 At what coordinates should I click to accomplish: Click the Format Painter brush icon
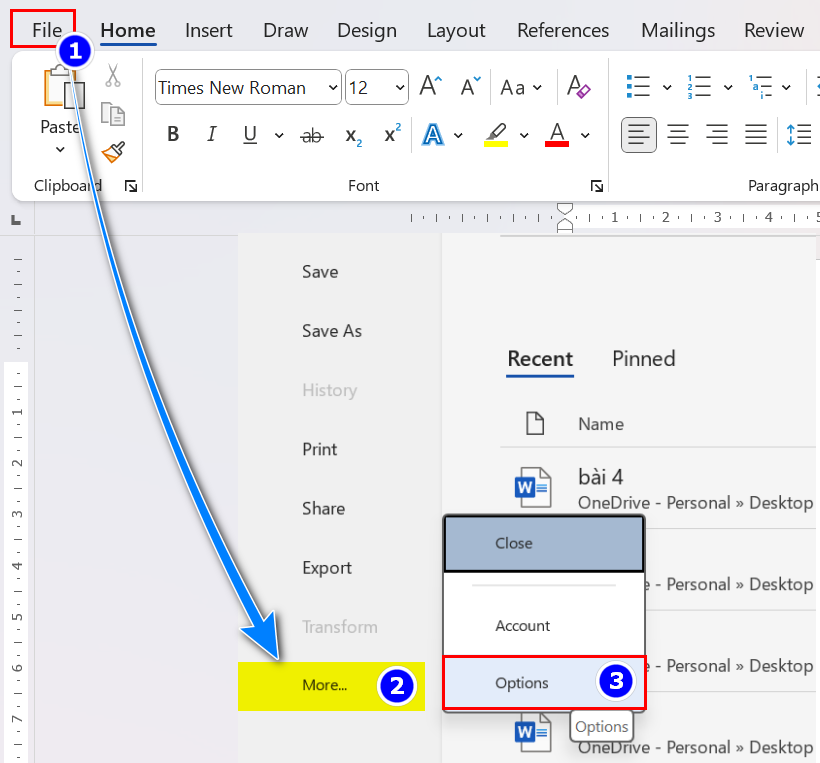pyautogui.click(x=114, y=152)
